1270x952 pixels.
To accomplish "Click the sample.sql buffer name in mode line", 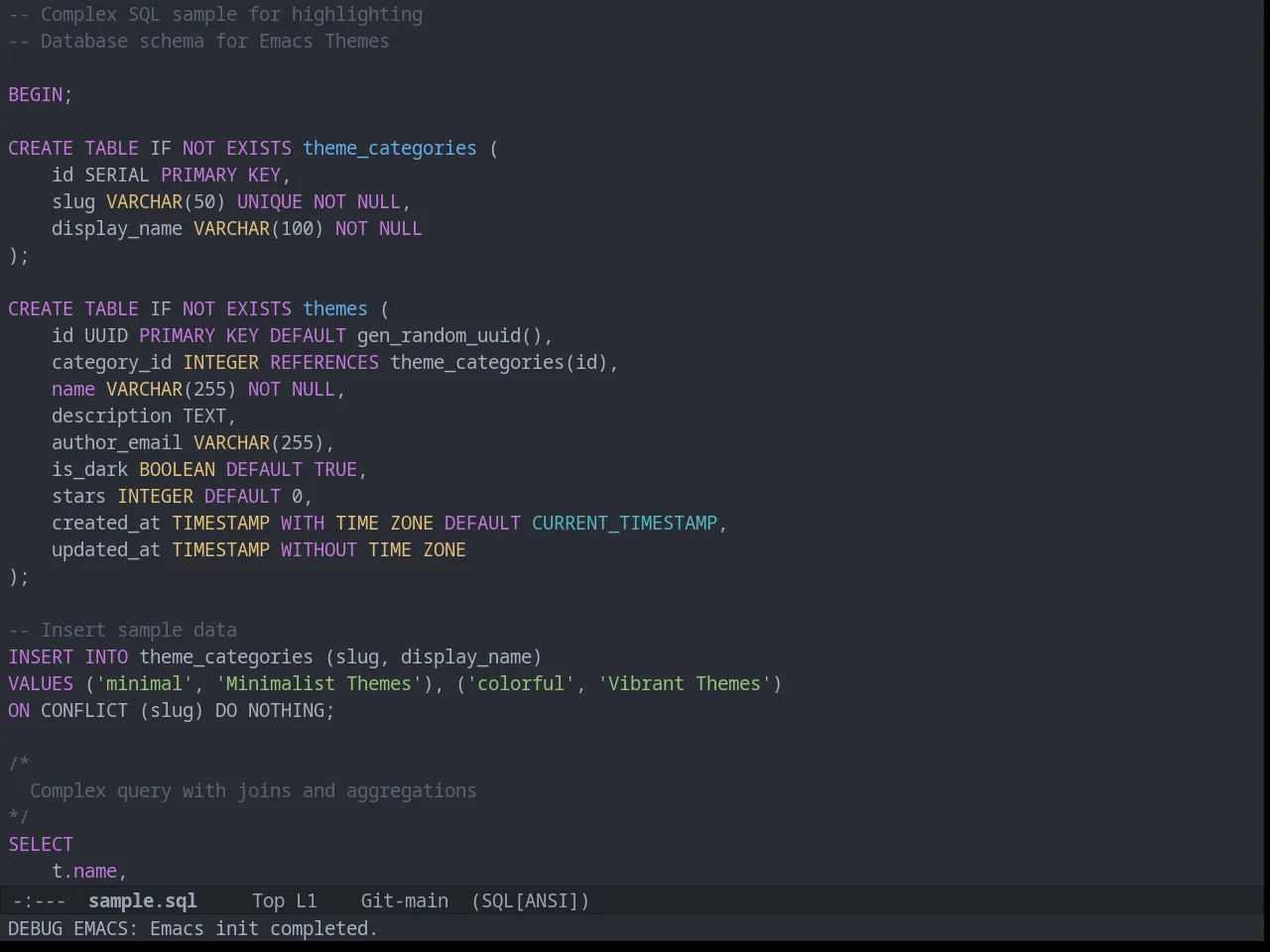I will click(143, 900).
